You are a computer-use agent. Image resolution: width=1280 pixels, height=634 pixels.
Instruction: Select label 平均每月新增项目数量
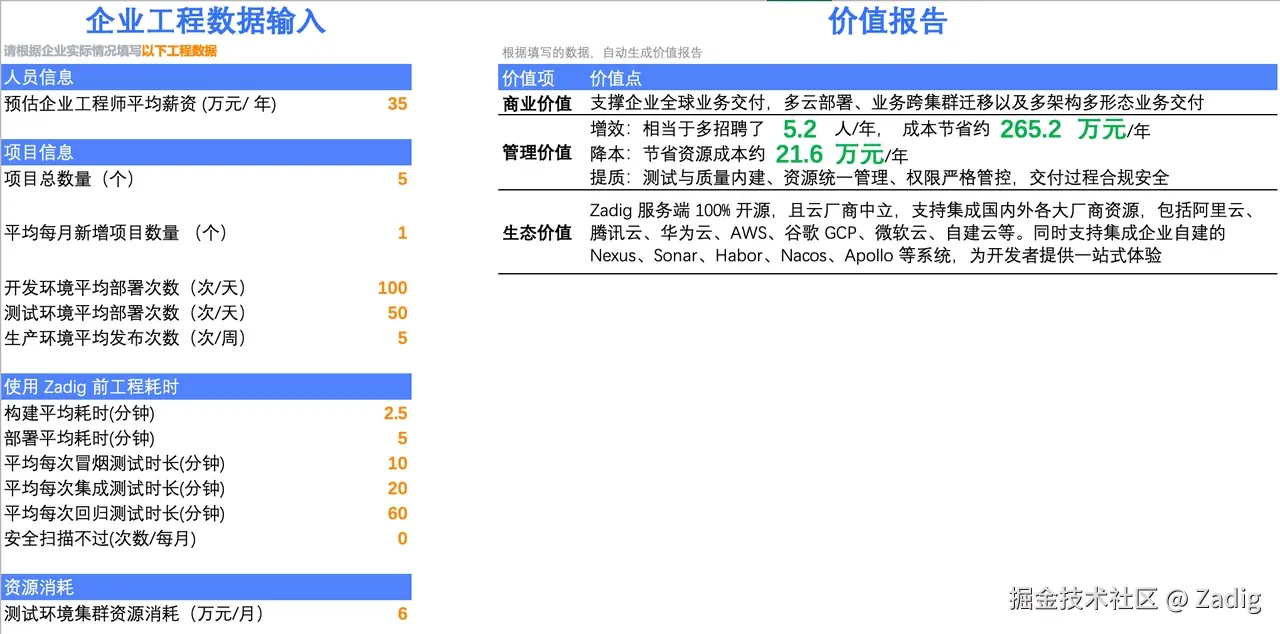(116, 233)
